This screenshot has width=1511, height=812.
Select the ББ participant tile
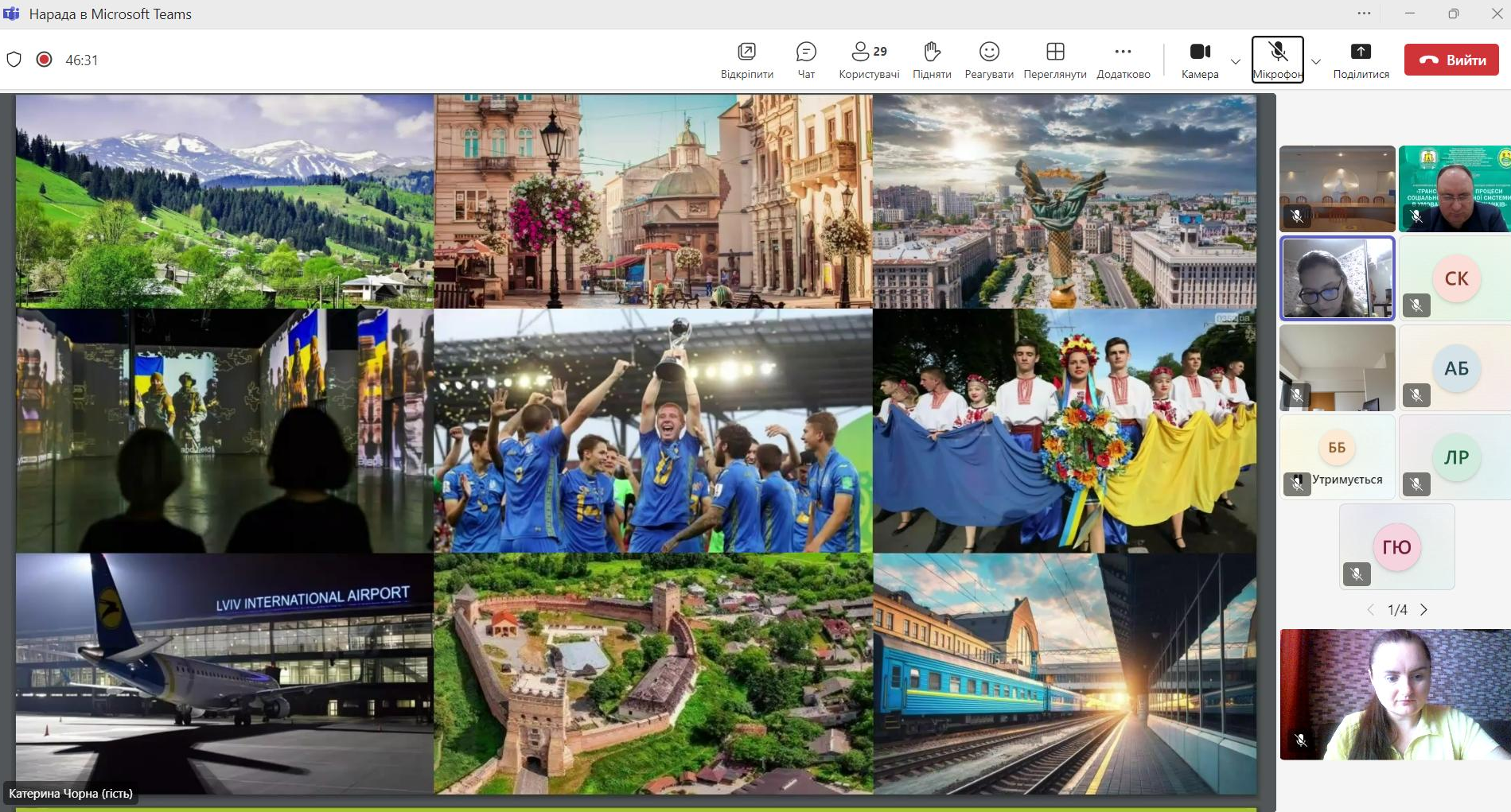coord(1338,457)
